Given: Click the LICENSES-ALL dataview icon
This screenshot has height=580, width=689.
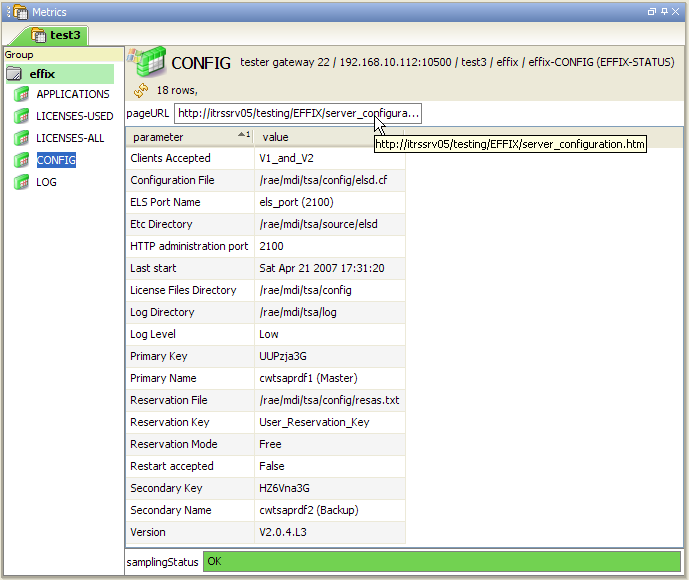Looking at the screenshot, I should click(22, 139).
